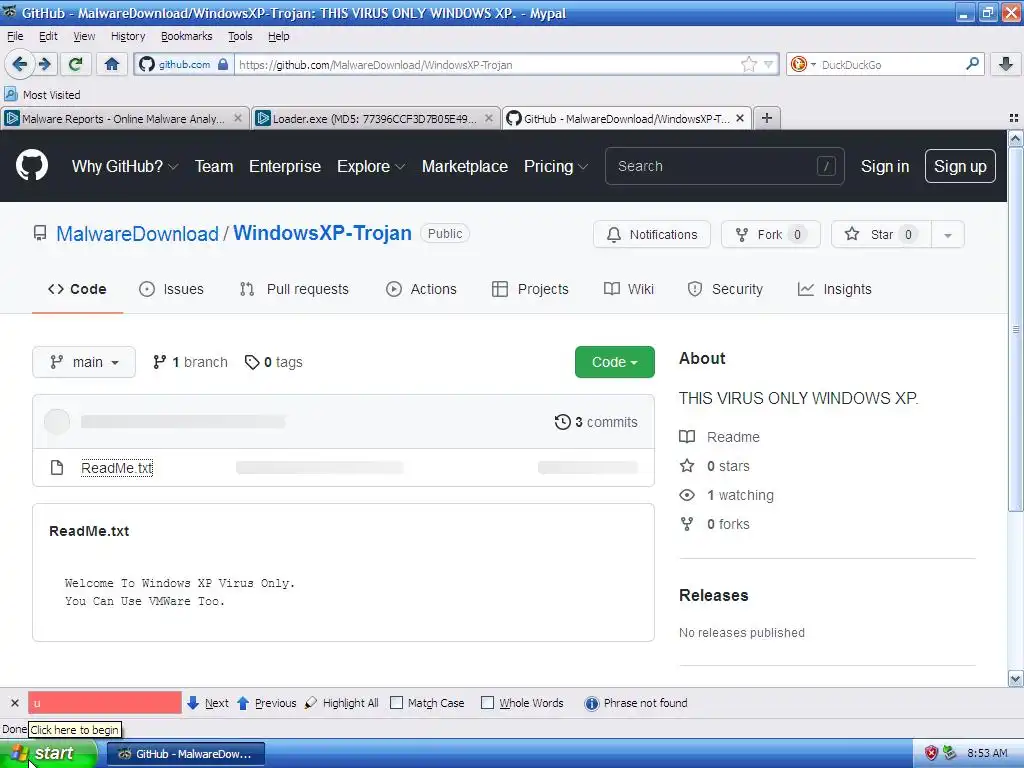Screen dimensions: 1024x768
Task: Expand the Why GitHub? menu
Action: [125, 167]
